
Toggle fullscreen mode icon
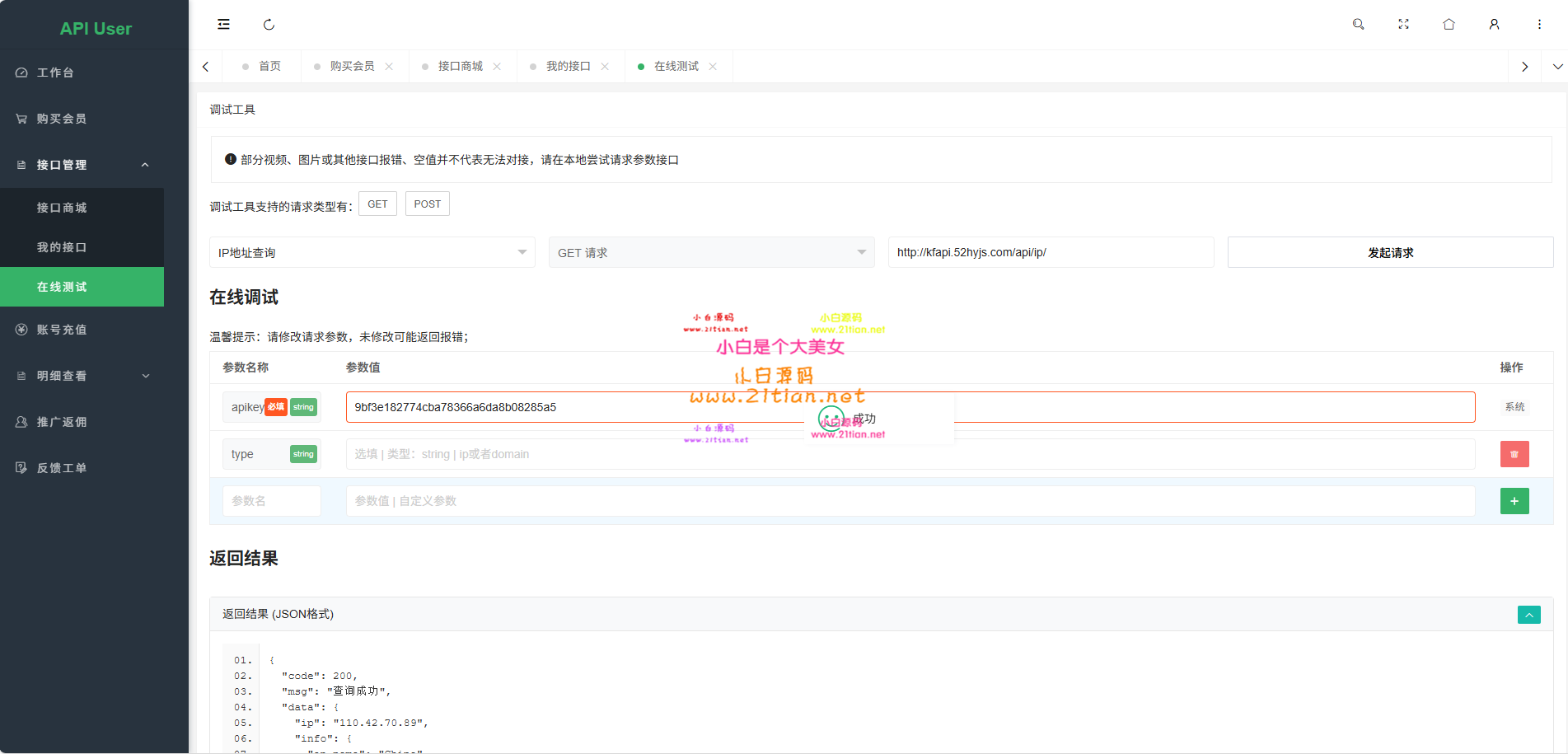(x=1403, y=25)
